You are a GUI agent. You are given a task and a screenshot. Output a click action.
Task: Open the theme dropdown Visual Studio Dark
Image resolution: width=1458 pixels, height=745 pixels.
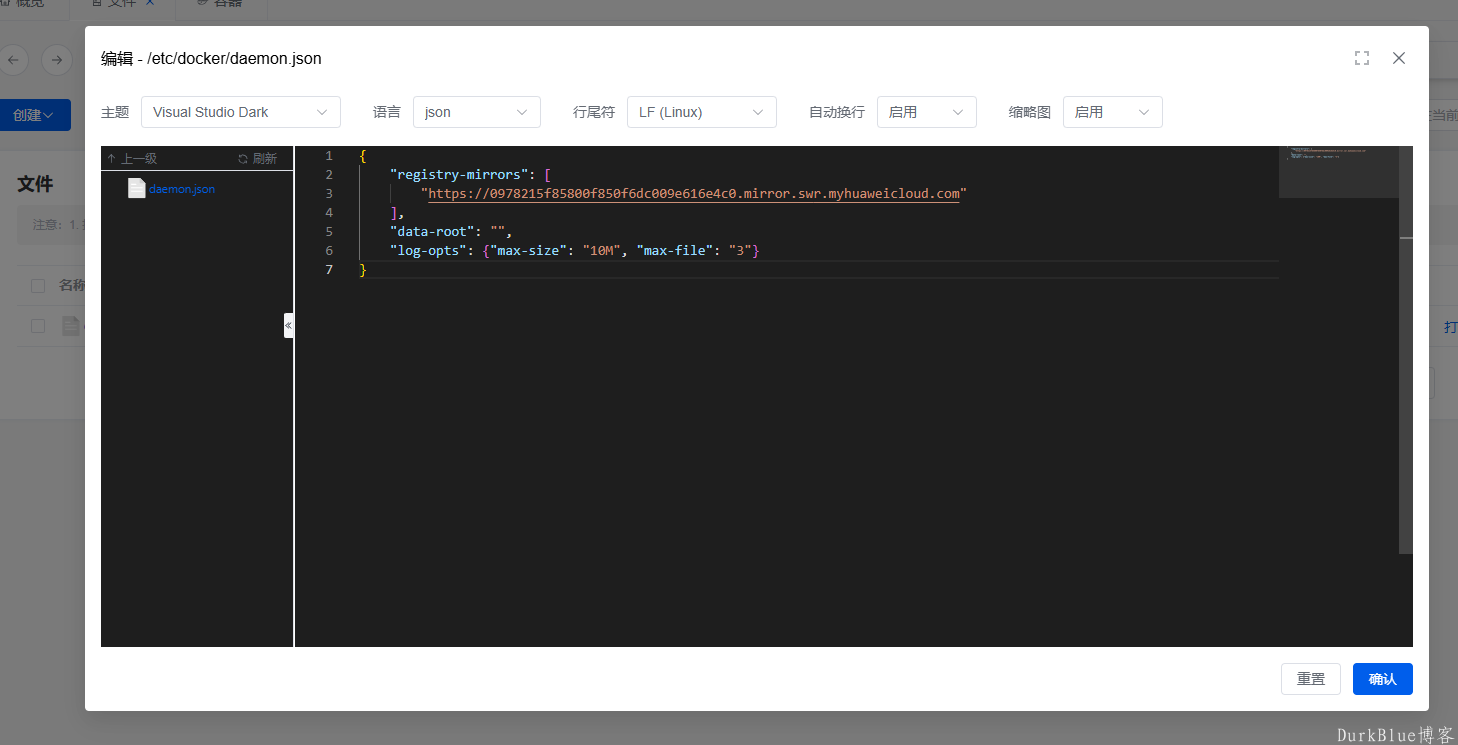tap(241, 112)
